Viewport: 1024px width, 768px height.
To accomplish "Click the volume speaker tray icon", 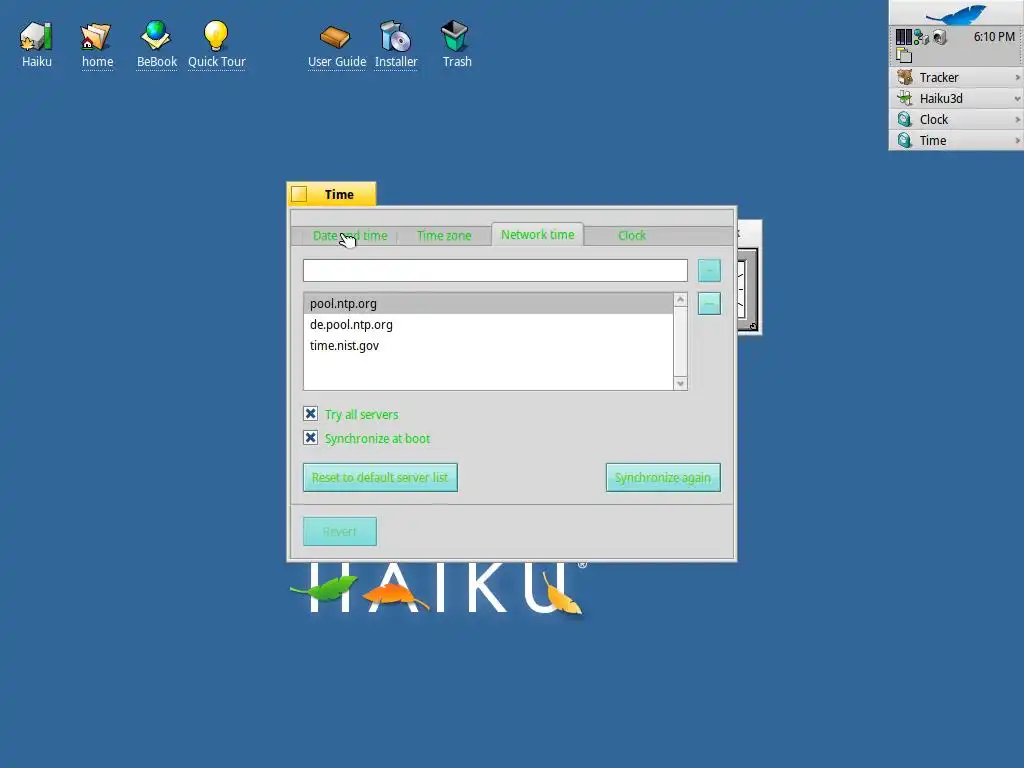I will [x=940, y=37].
